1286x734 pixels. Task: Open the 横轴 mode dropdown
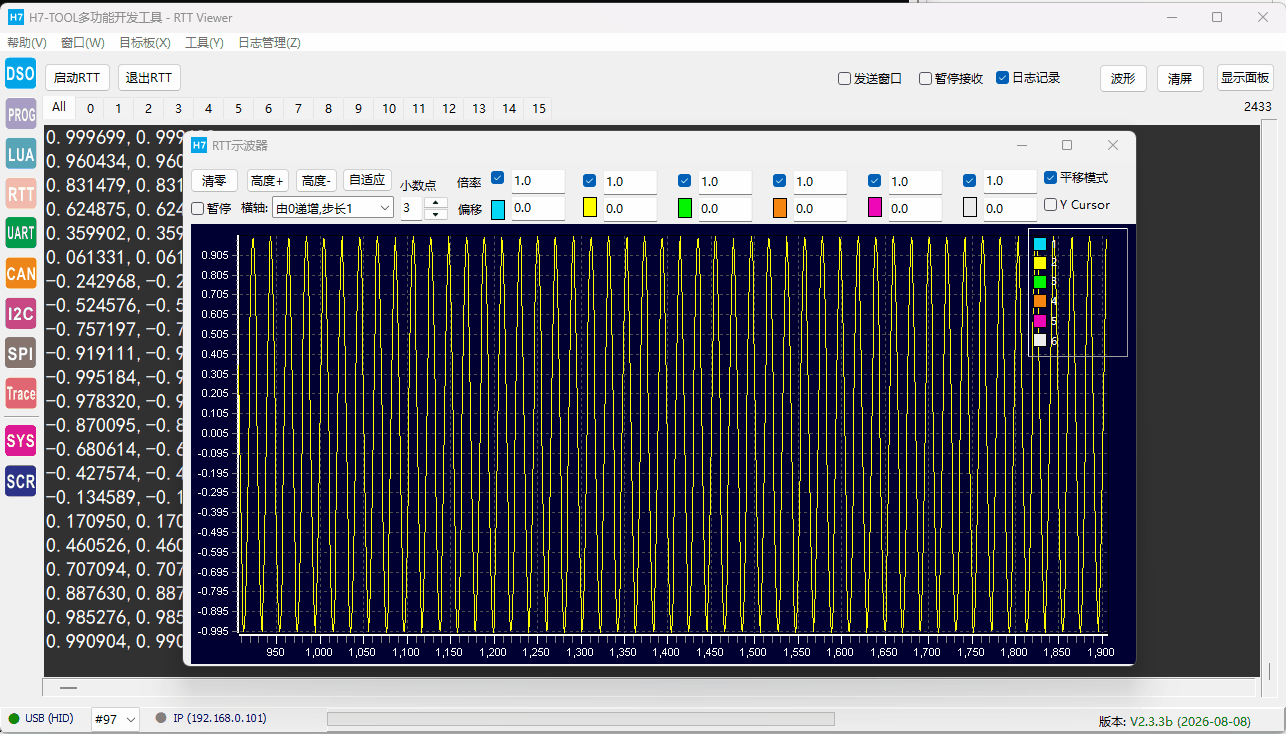[x=333, y=207]
